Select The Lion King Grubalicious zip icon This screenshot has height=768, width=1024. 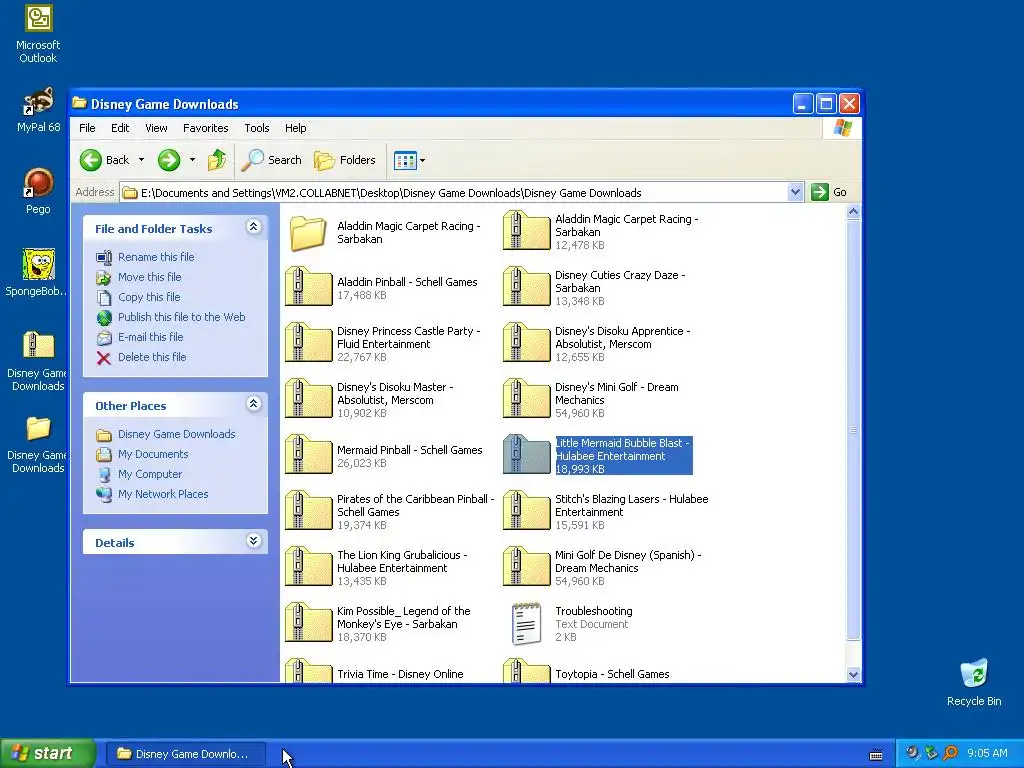(x=308, y=568)
